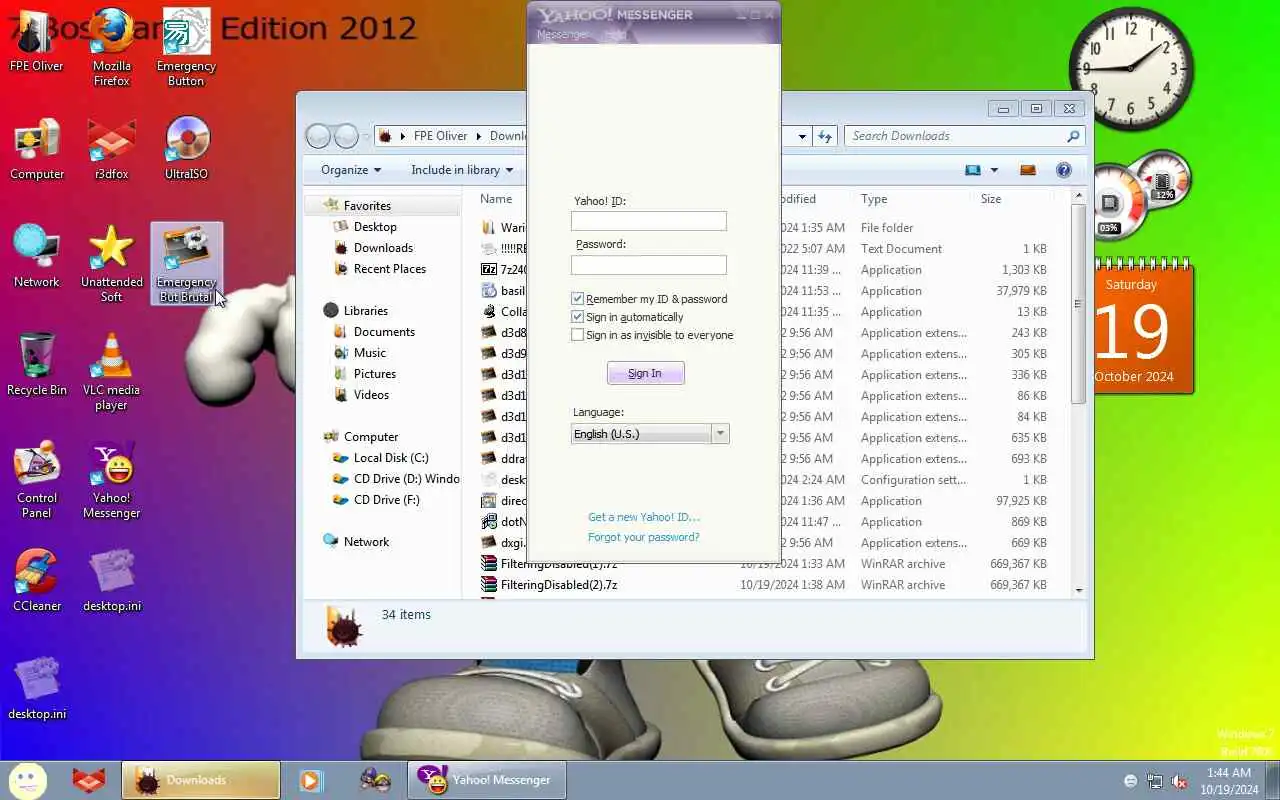This screenshot has height=800, width=1280.
Task: Select the r3dfox desktop shortcut
Action: (x=112, y=148)
